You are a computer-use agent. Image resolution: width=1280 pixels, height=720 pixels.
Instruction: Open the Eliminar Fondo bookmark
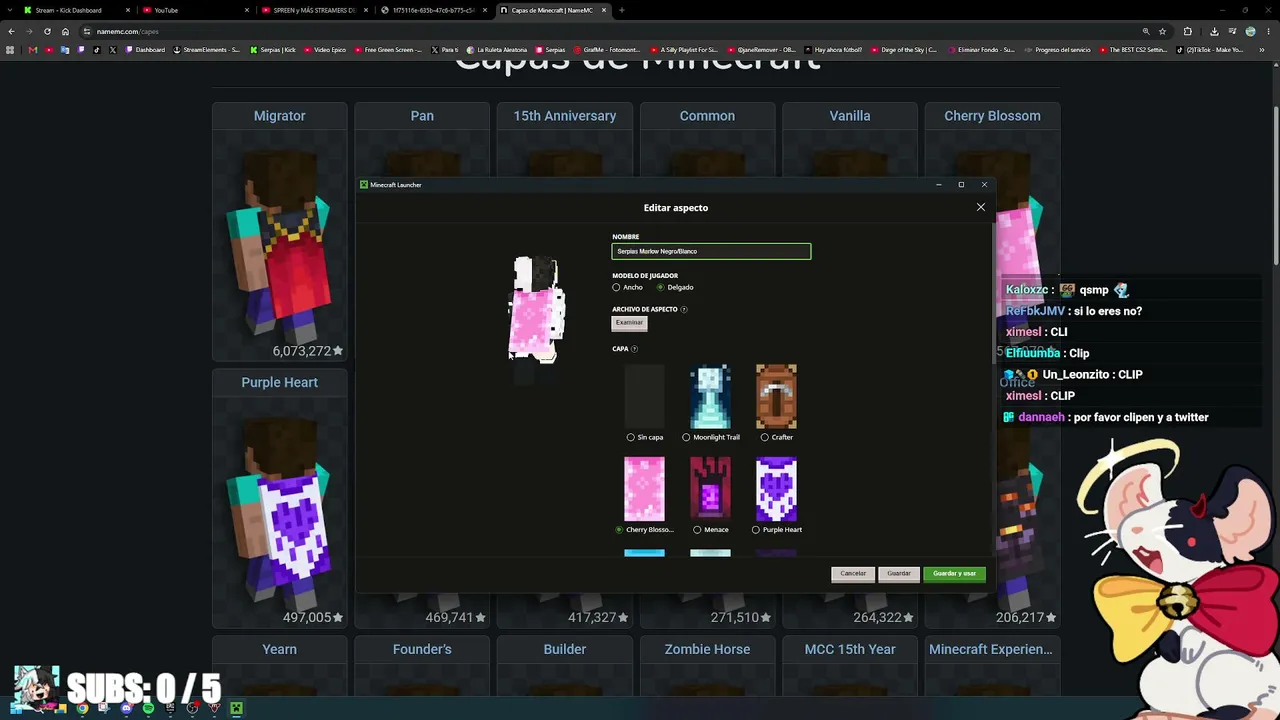[981, 50]
